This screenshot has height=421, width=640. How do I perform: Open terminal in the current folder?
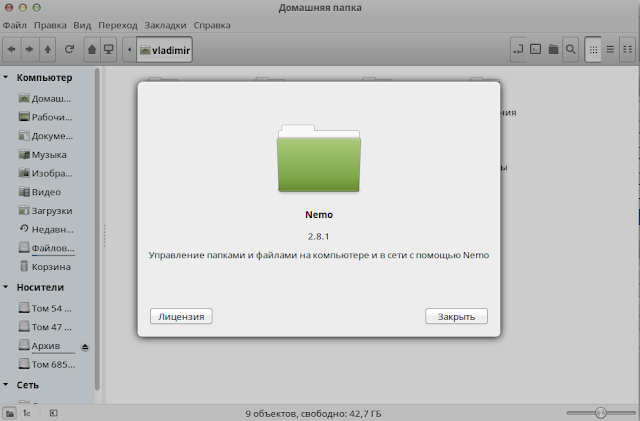pyautogui.click(x=536, y=49)
